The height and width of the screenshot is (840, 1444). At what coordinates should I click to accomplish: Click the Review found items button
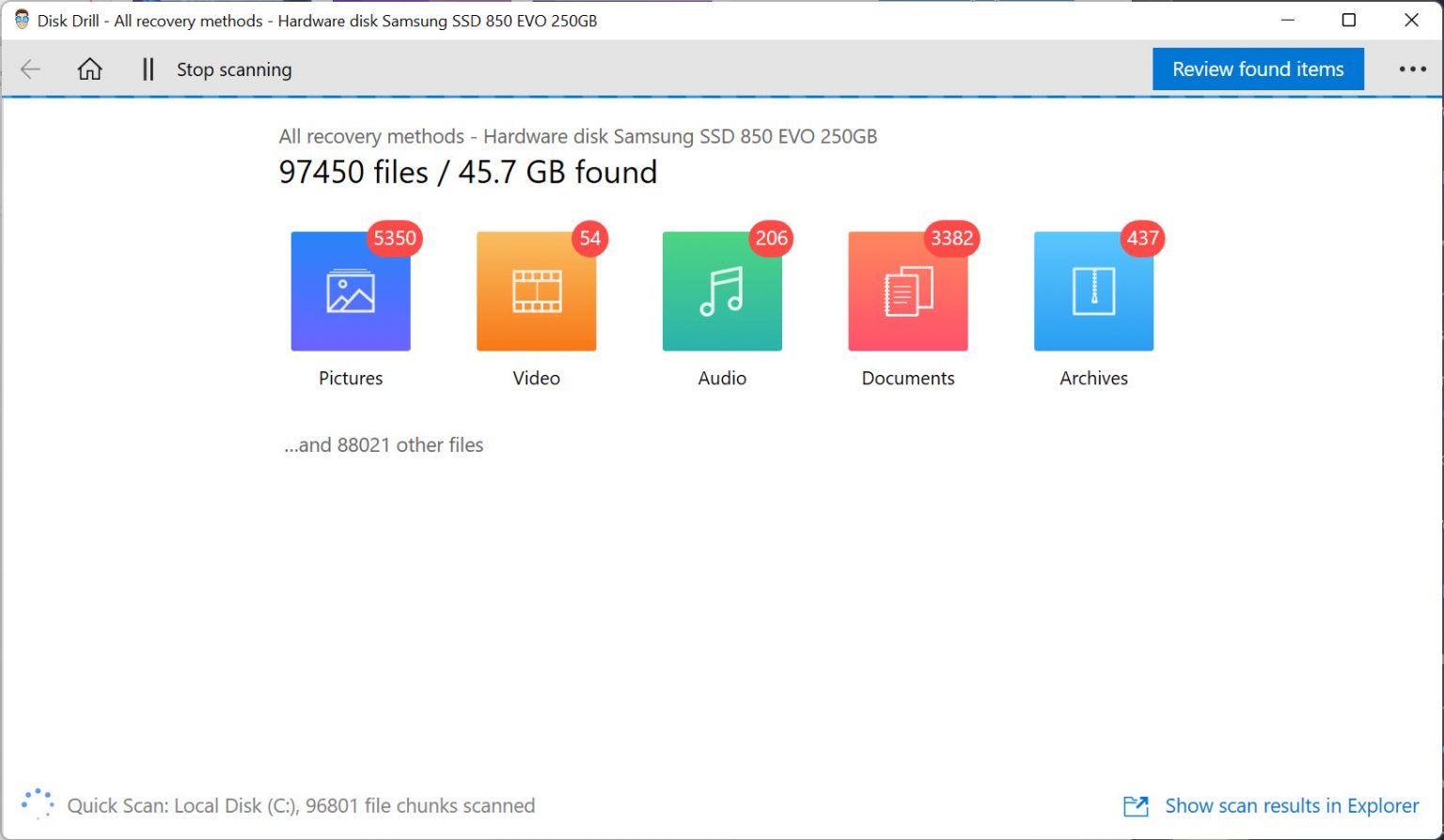click(x=1258, y=69)
